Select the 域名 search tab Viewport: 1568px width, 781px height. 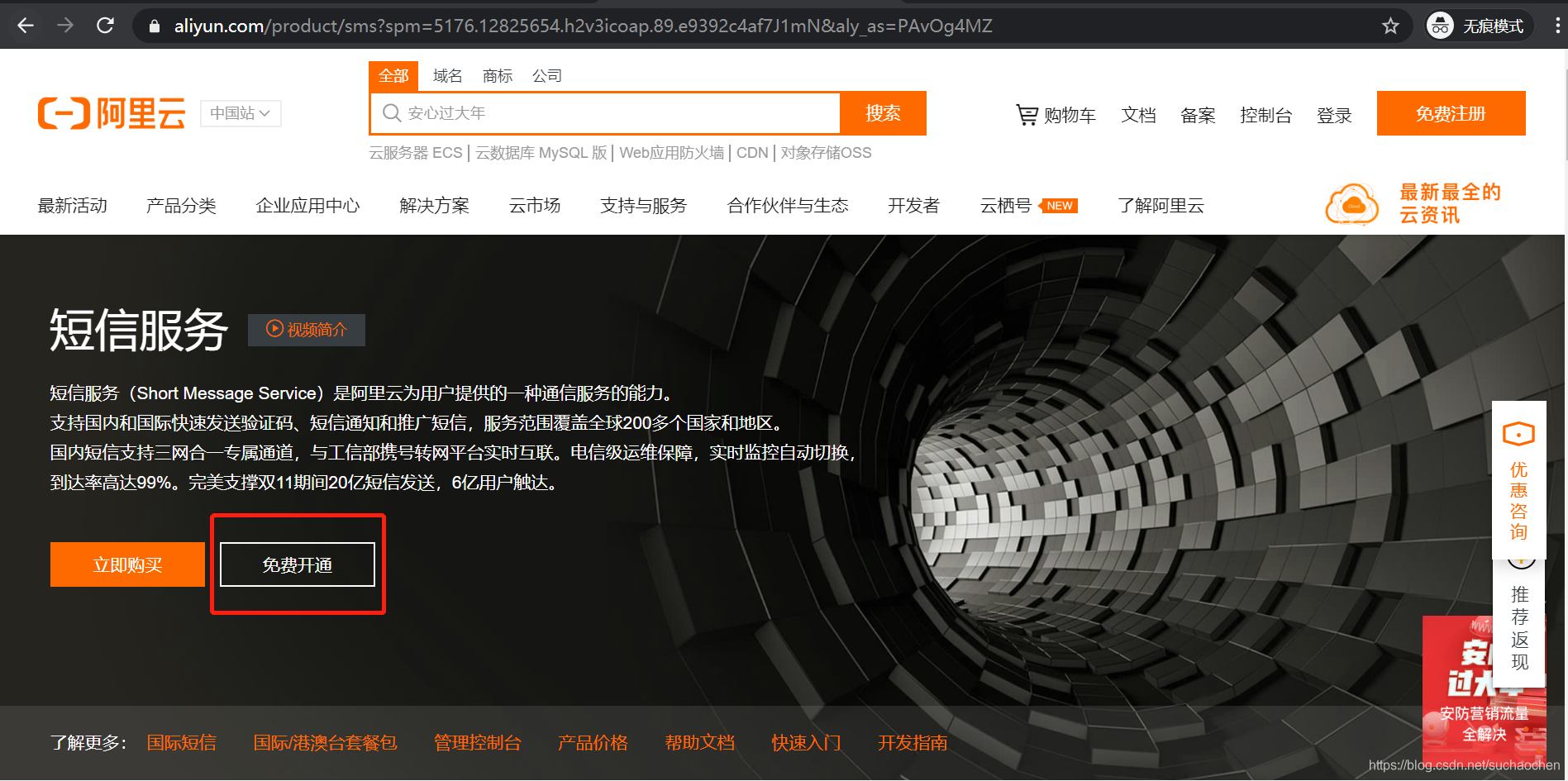pos(447,76)
